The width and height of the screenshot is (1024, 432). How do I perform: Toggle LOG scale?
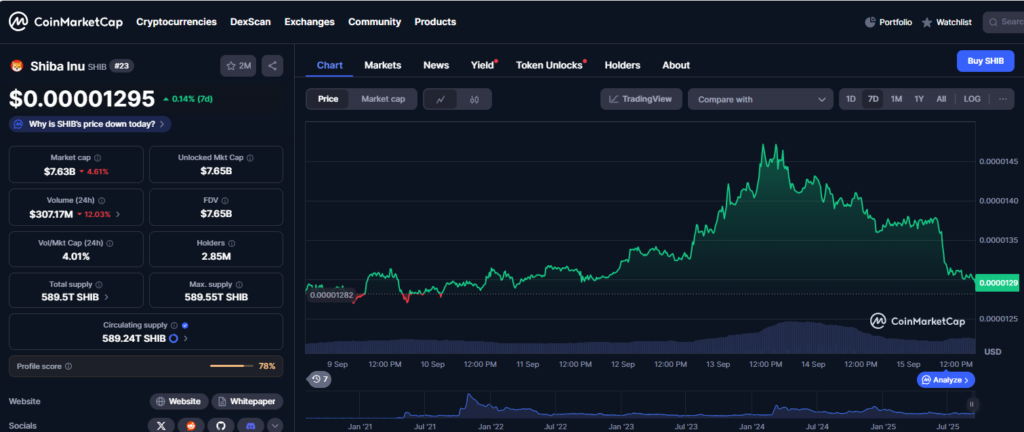coord(972,99)
